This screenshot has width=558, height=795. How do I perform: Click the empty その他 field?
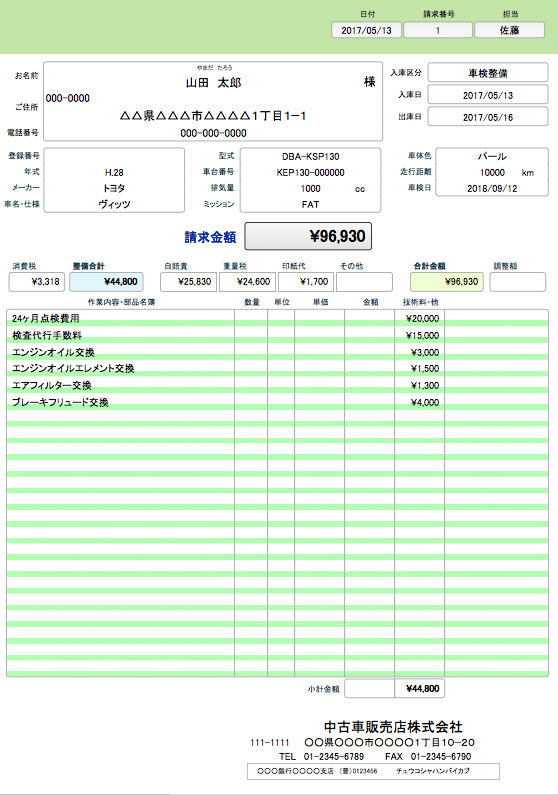(x=364, y=282)
